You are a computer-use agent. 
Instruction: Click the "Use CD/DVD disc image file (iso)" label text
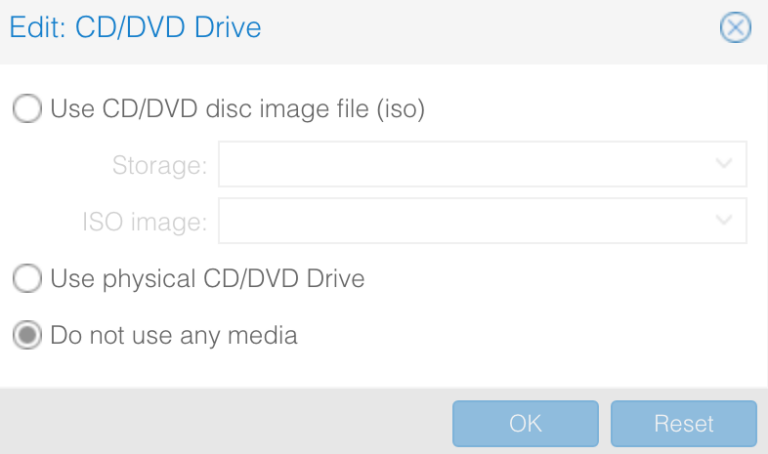point(238,108)
